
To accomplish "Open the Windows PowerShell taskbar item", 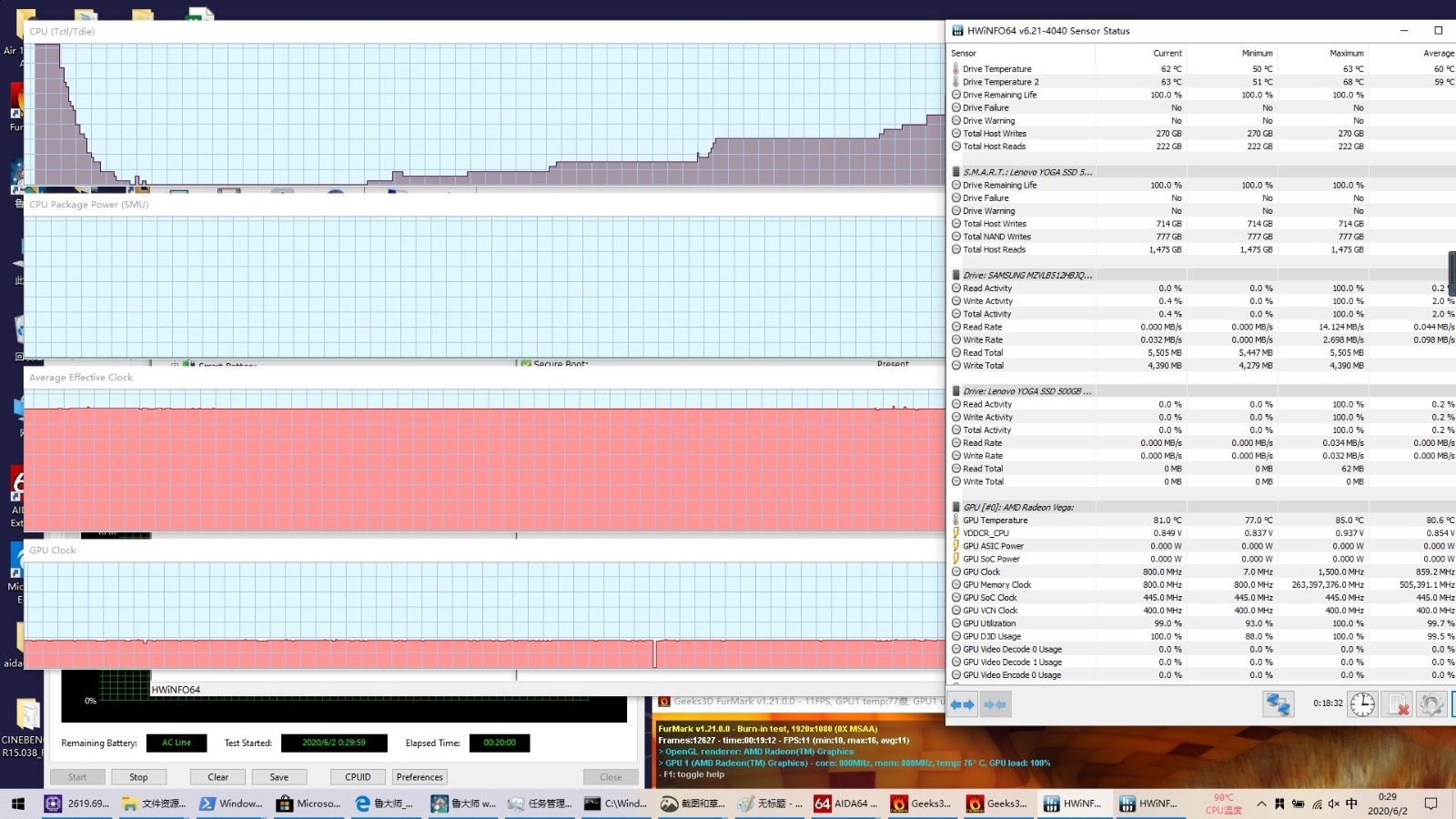I will (231, 804).
